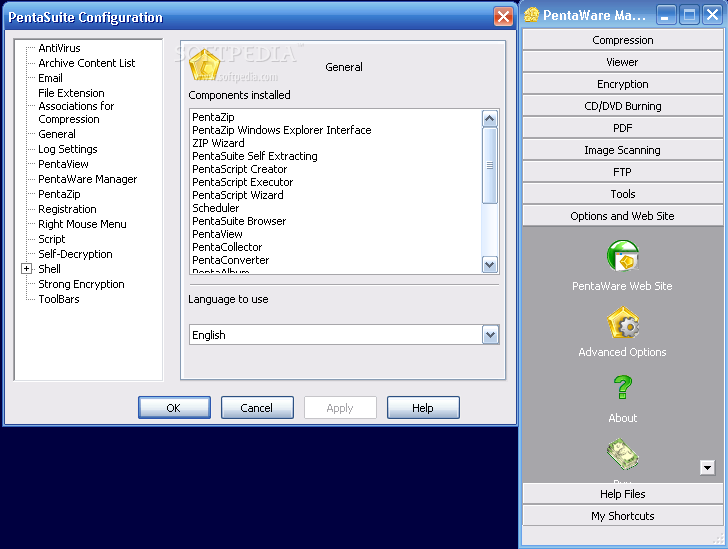Viewport: 728px width, 549px height.
Task: Open the Tools section
Action: [623, 194]
